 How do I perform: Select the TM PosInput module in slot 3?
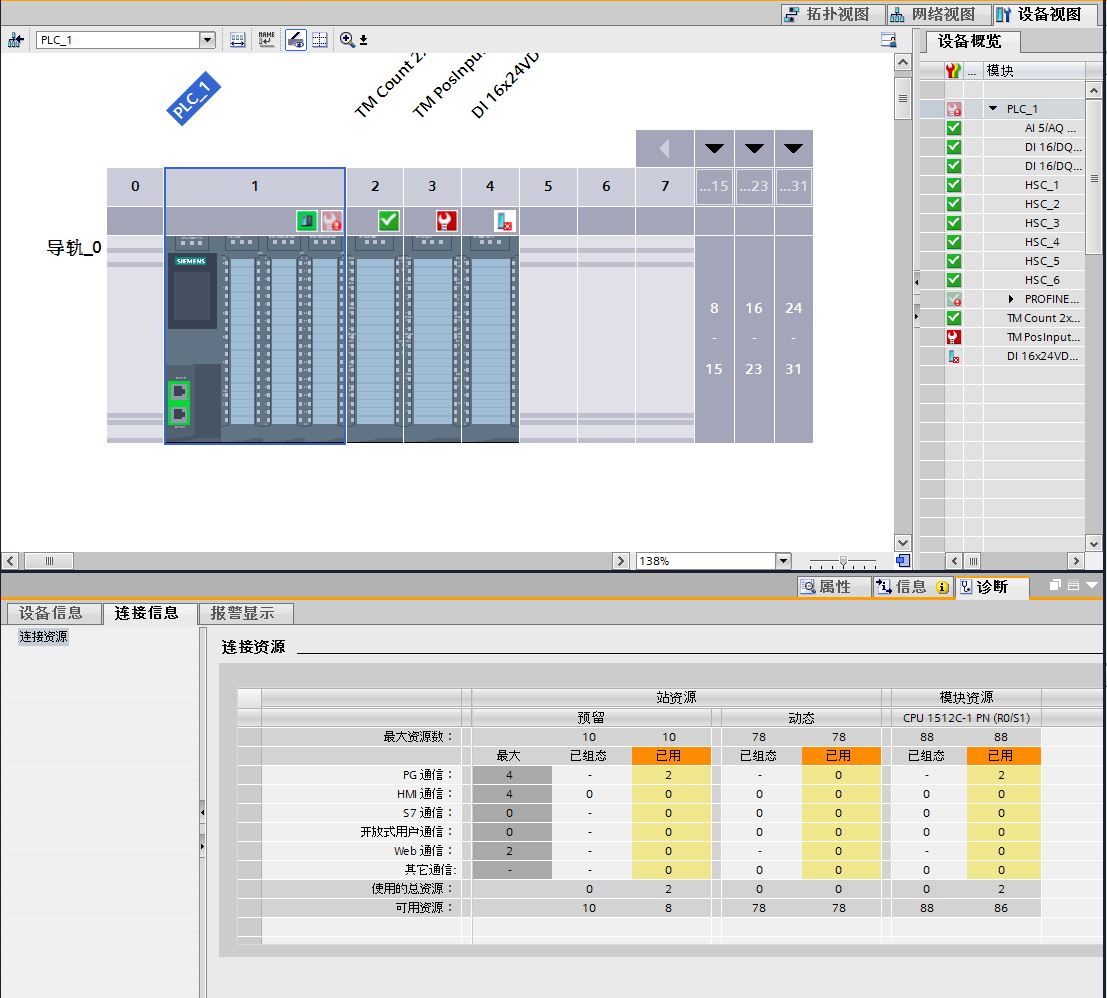pos(432,339)
